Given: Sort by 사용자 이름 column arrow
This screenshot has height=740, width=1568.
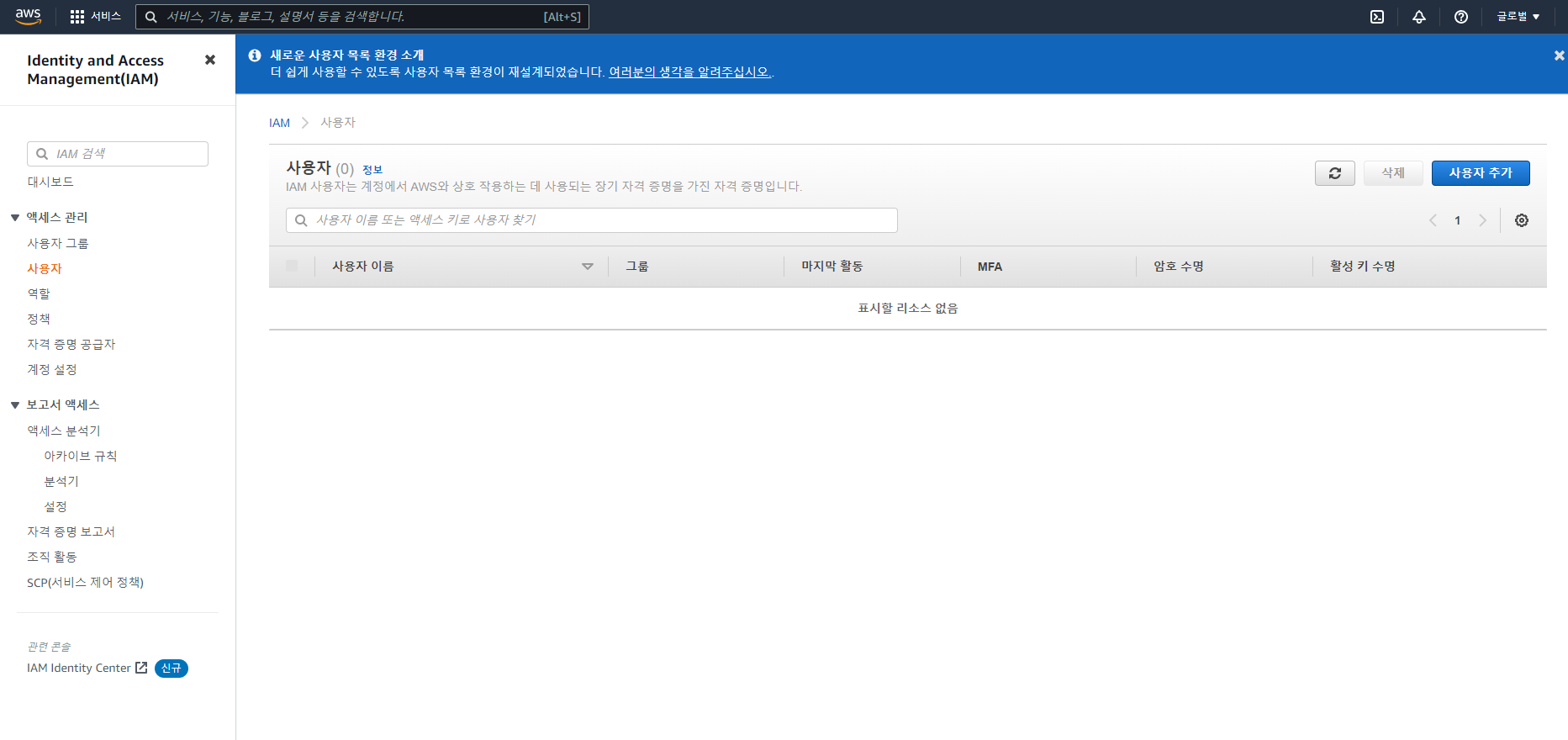Looking at the screenshot, I should pos(588,267).
